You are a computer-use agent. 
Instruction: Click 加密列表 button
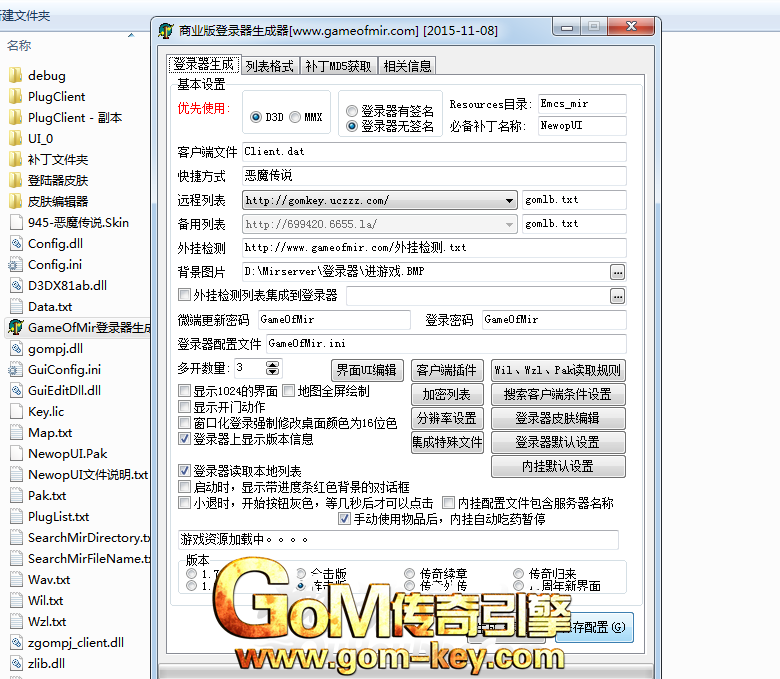(x=447, y=394)
